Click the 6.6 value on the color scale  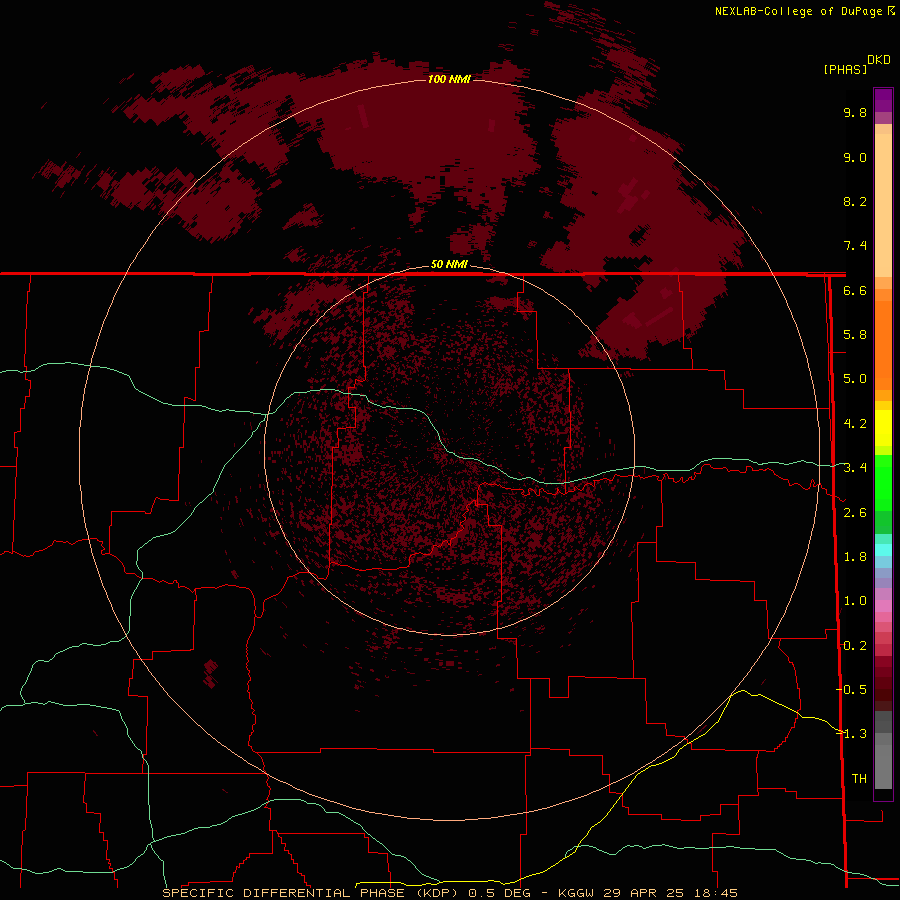pos(855,290)
